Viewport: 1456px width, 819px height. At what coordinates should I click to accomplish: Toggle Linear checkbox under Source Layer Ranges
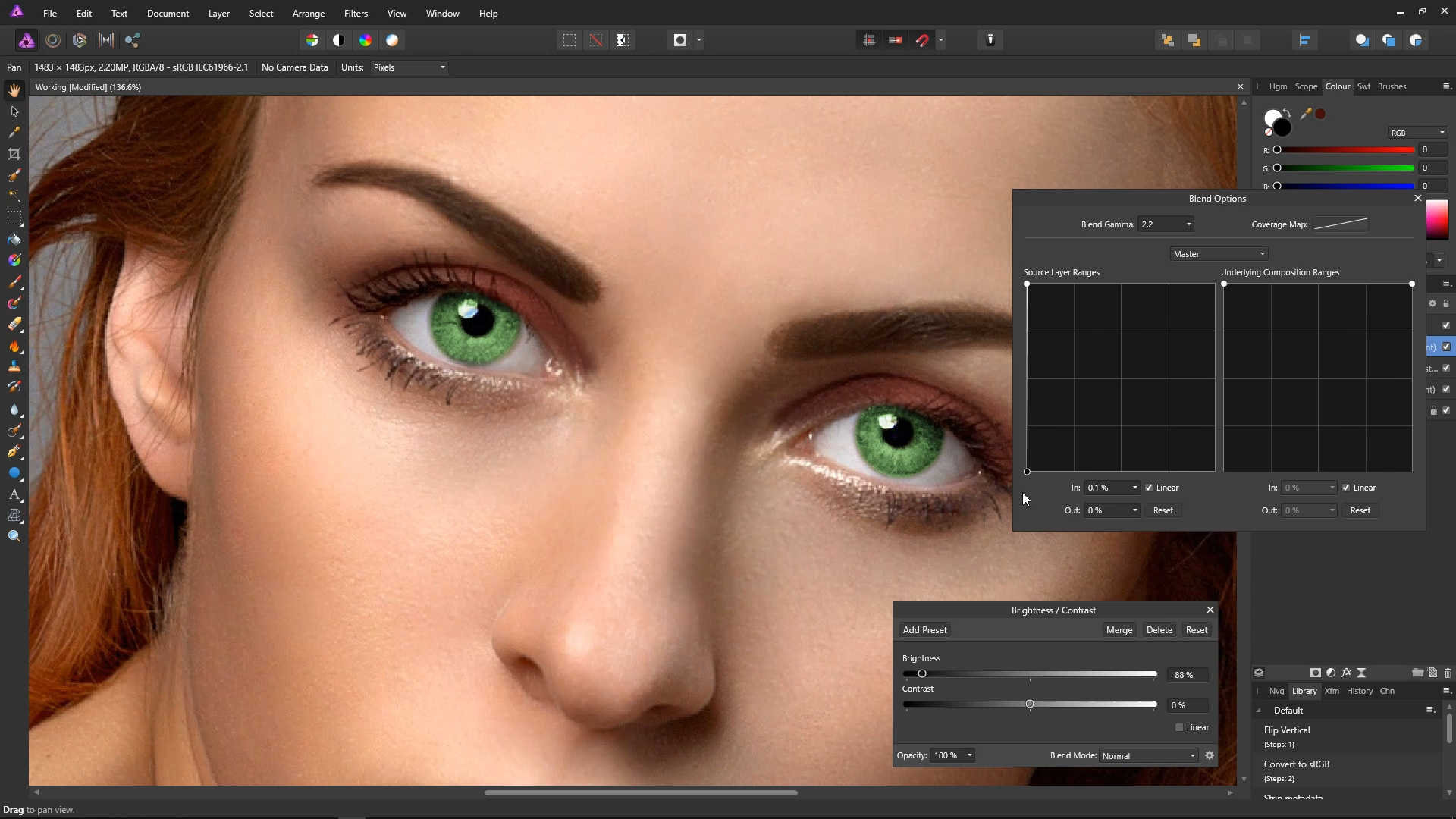[1149, 488]
